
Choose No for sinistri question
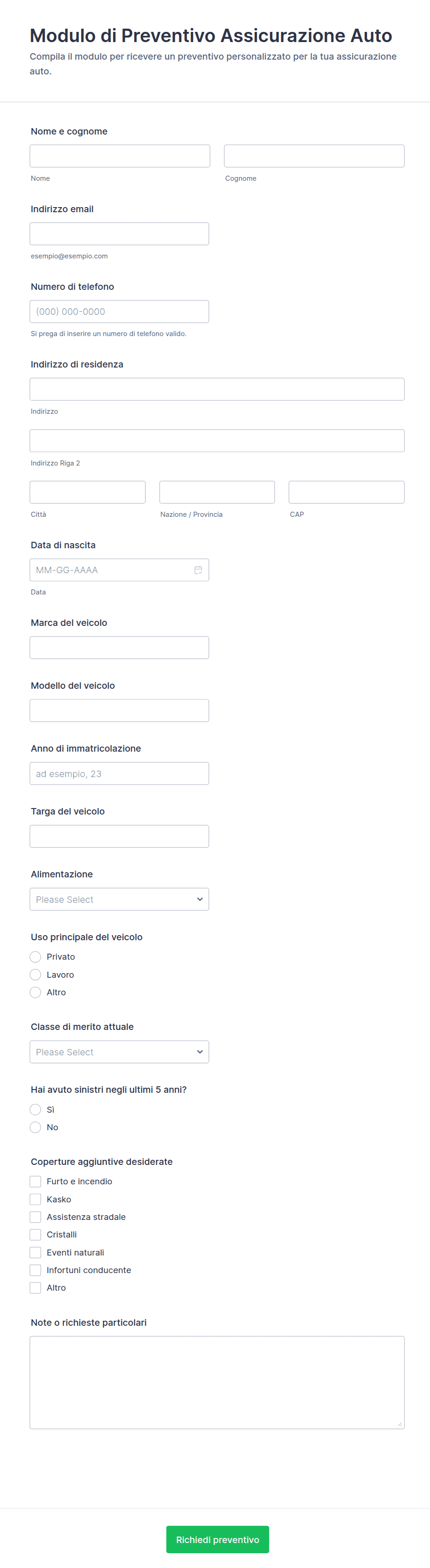pos(35,1127)
